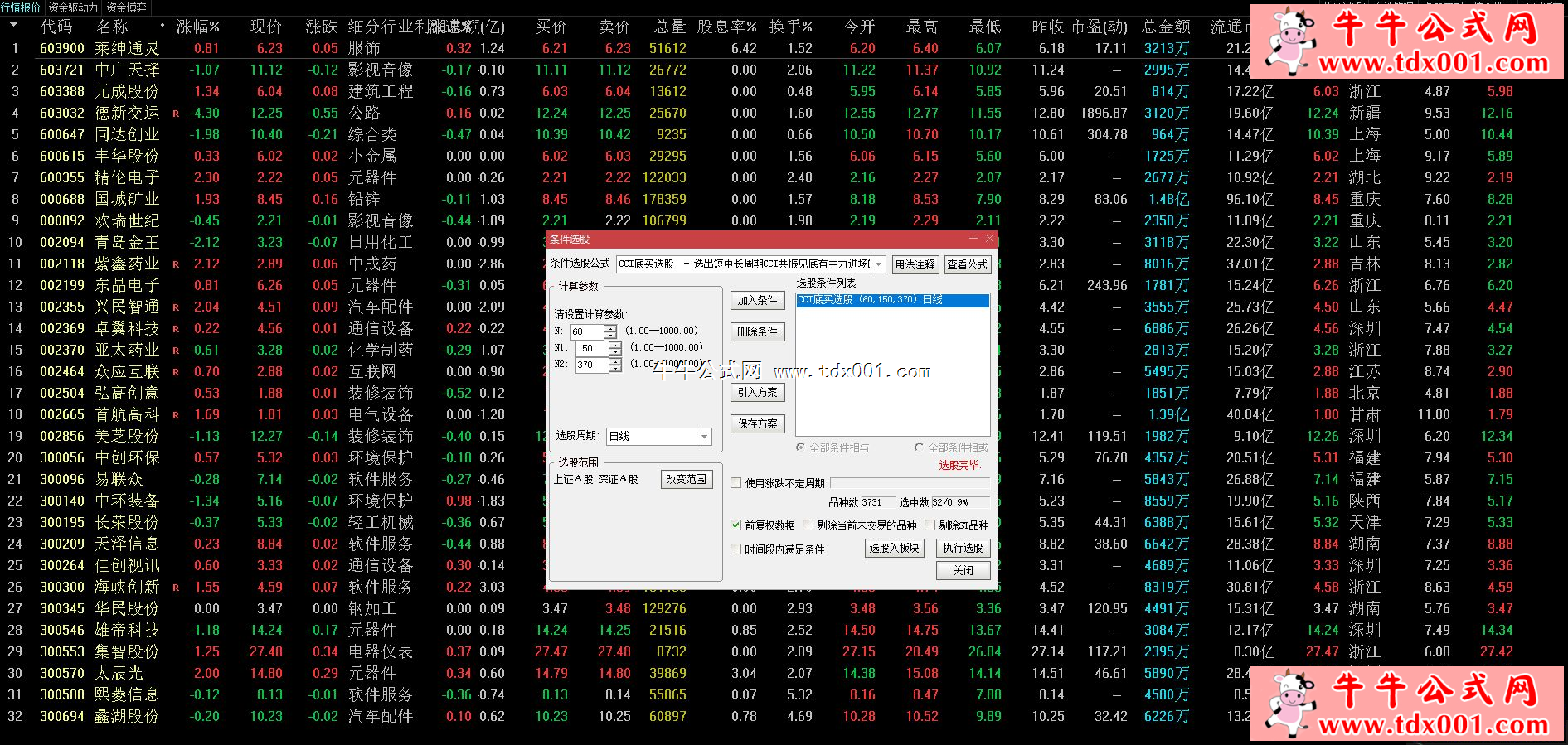Image resolution: width=1568 pixels, height=745 pixels.
Task: Click the 保存方案 button
Action: [758, 423]
